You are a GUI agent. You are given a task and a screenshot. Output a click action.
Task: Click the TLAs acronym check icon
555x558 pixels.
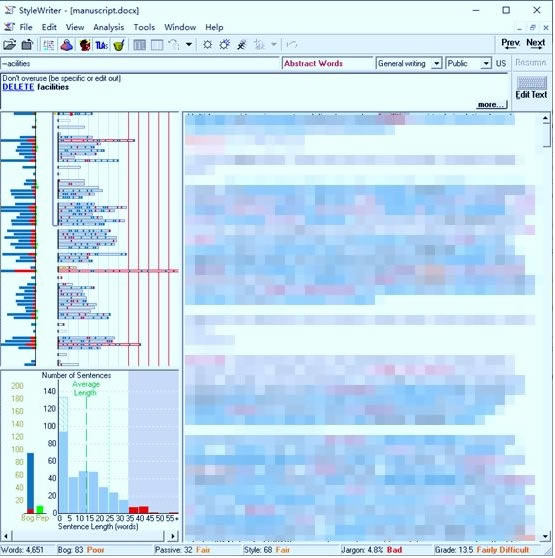pos(101,45)
